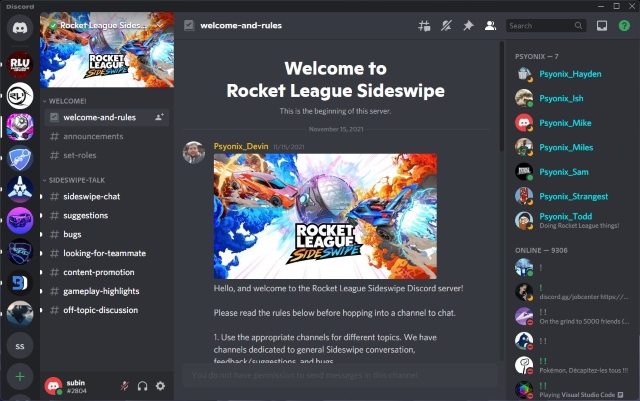Click member with 'Pokémon, Décapitez-les tous' status
Screen dimensions: 640x401
[571, 365]
